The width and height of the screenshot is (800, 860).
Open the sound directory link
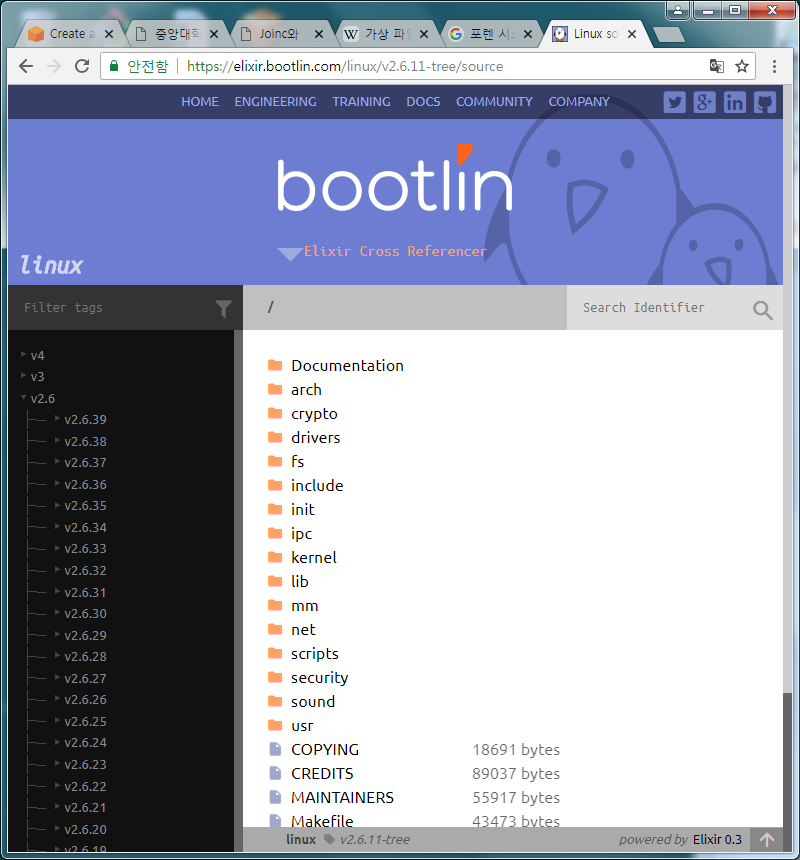click(x=313, y=701)
